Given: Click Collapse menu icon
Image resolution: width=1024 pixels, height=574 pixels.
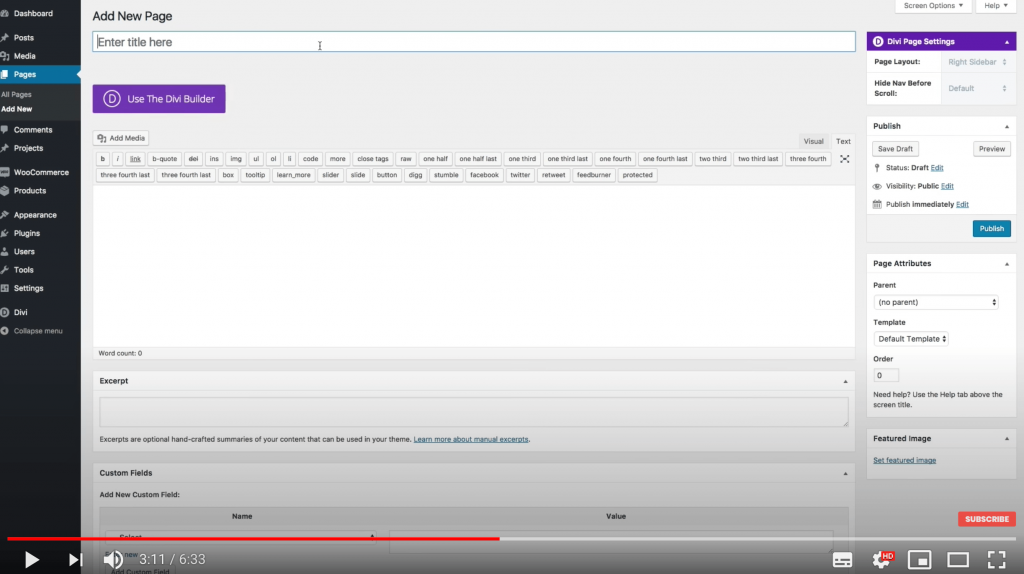Looking at the screenshot, I should click(5, 331).
